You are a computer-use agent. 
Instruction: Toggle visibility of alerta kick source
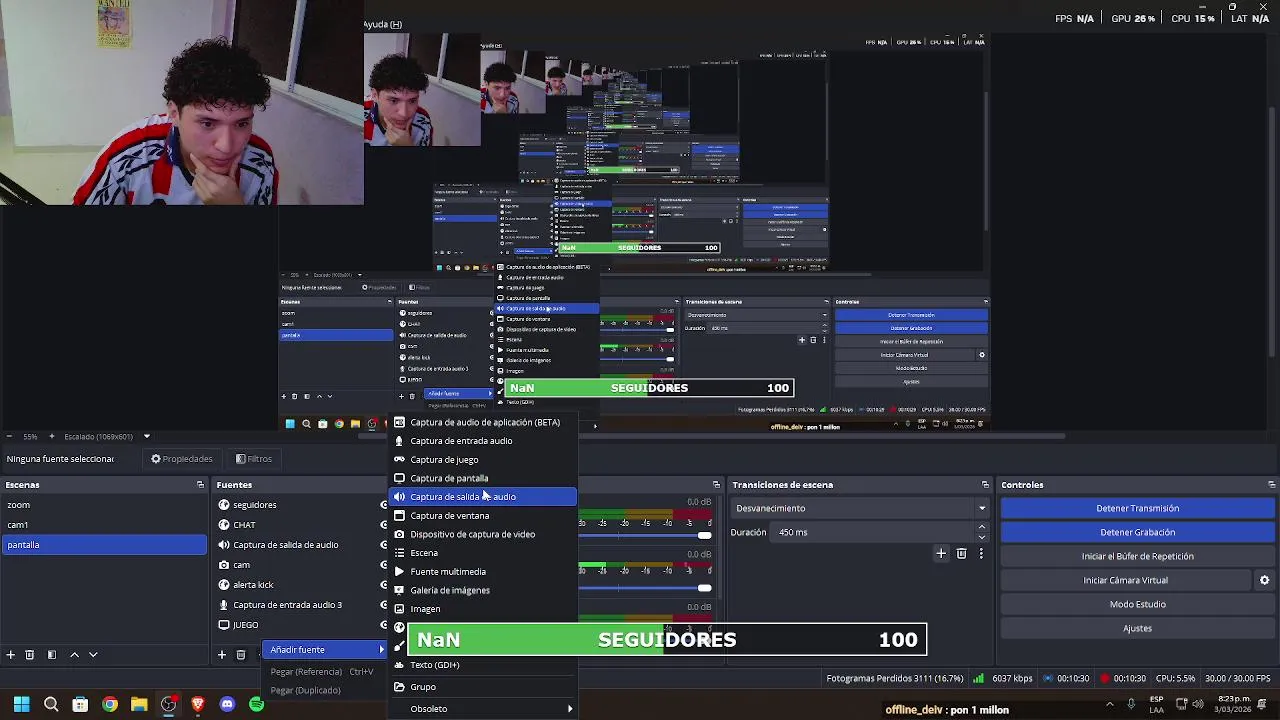[x=383, y=585]
